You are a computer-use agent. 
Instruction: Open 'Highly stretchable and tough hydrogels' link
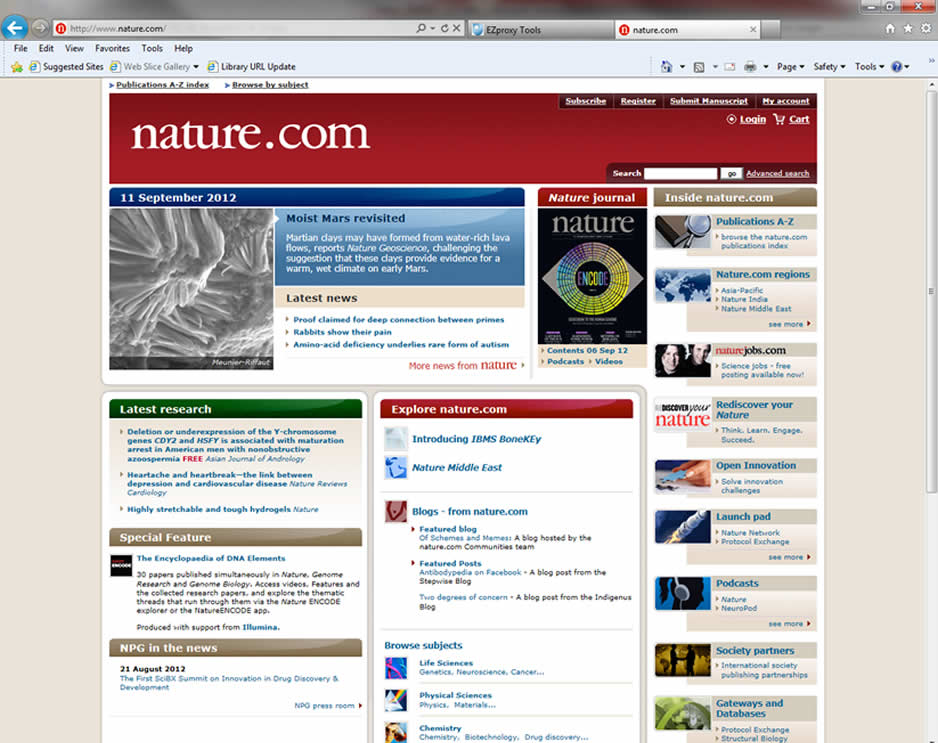pyautogui.click(x=209, y=509)
